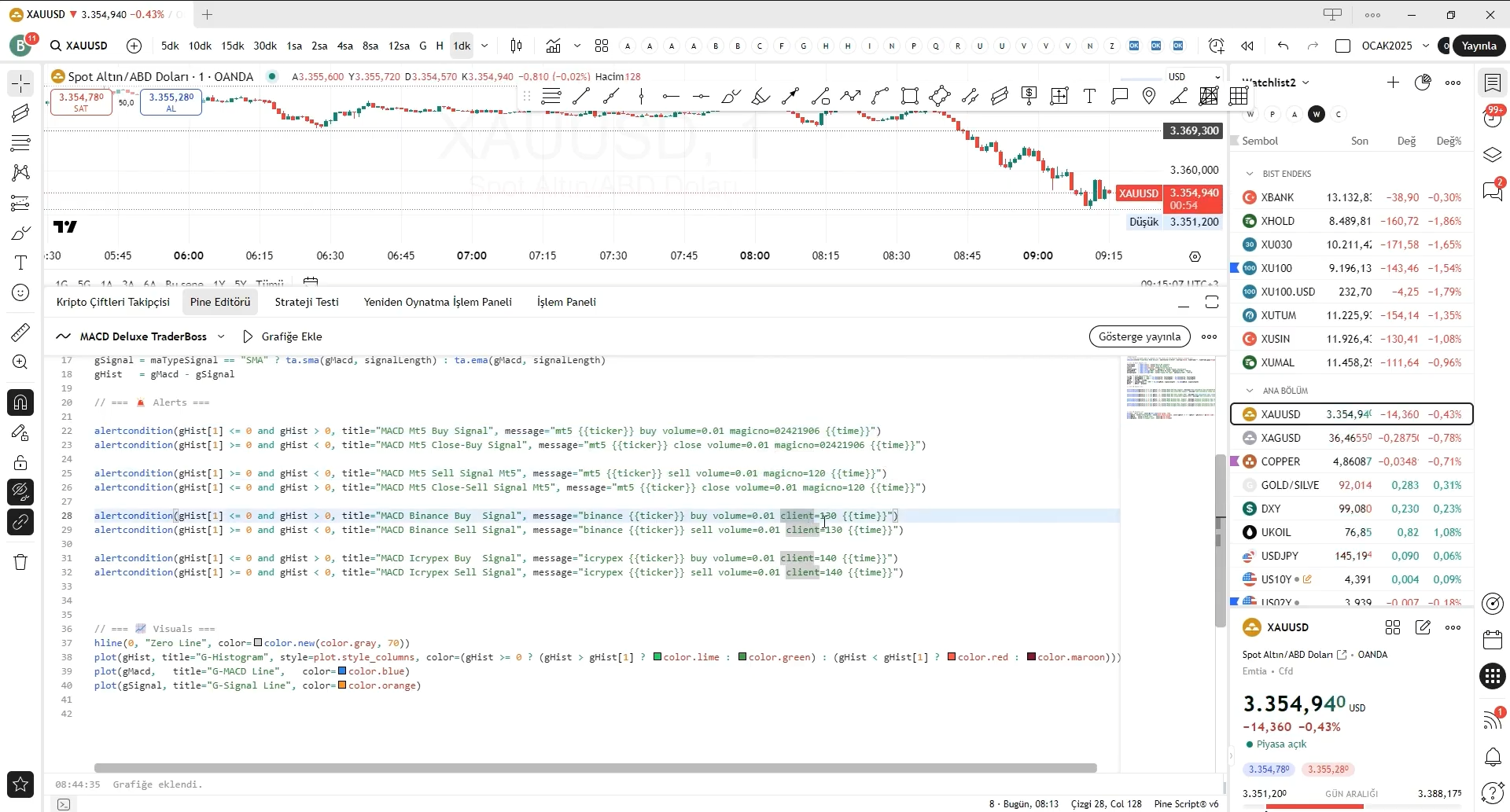Image resolution: width=1510 pixels, height=812 pixels.
Task: Select the text tool in floating toolbar
Action: (x=1089, y=96)
